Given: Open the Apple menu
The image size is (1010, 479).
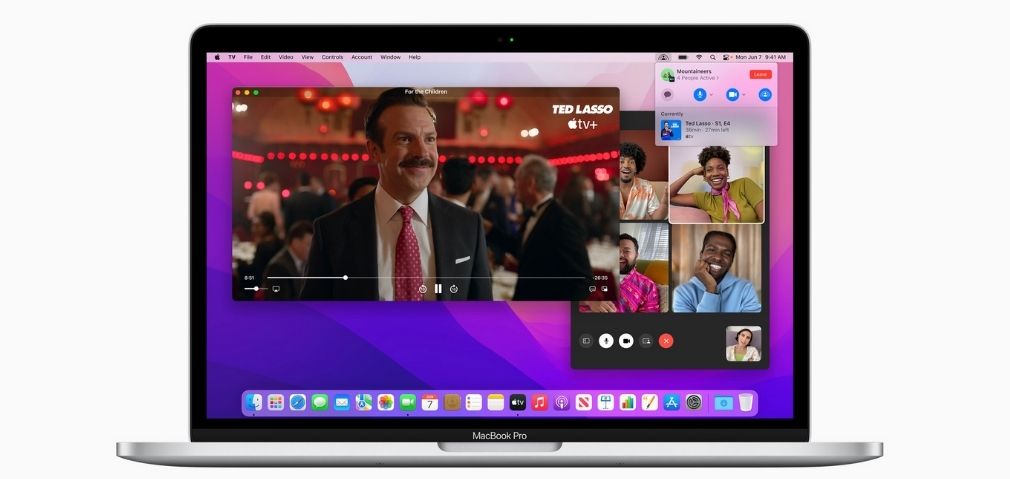Looking at the screenshot, I should point(217,57).
